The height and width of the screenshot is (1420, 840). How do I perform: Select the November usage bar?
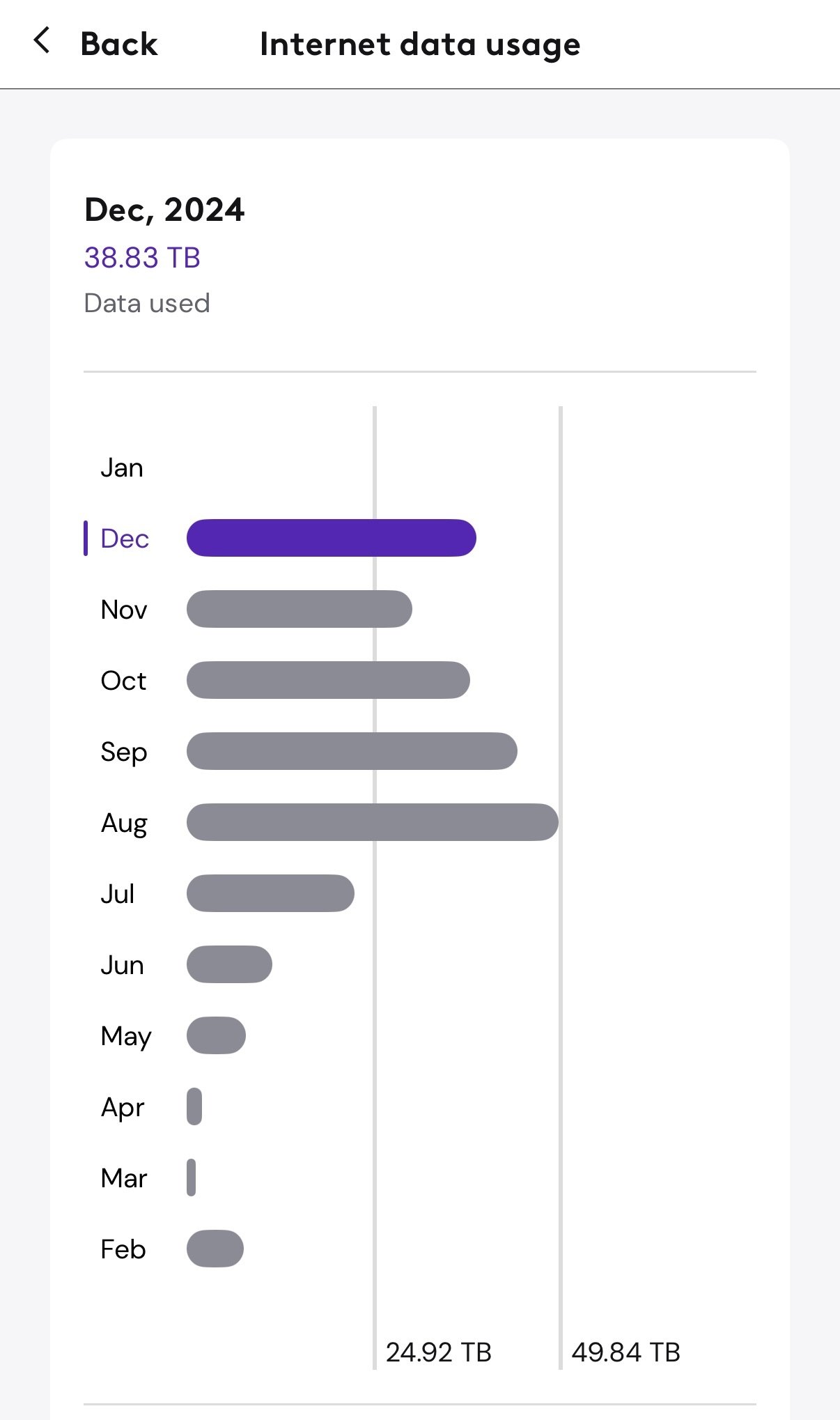[x=299, y=609]
